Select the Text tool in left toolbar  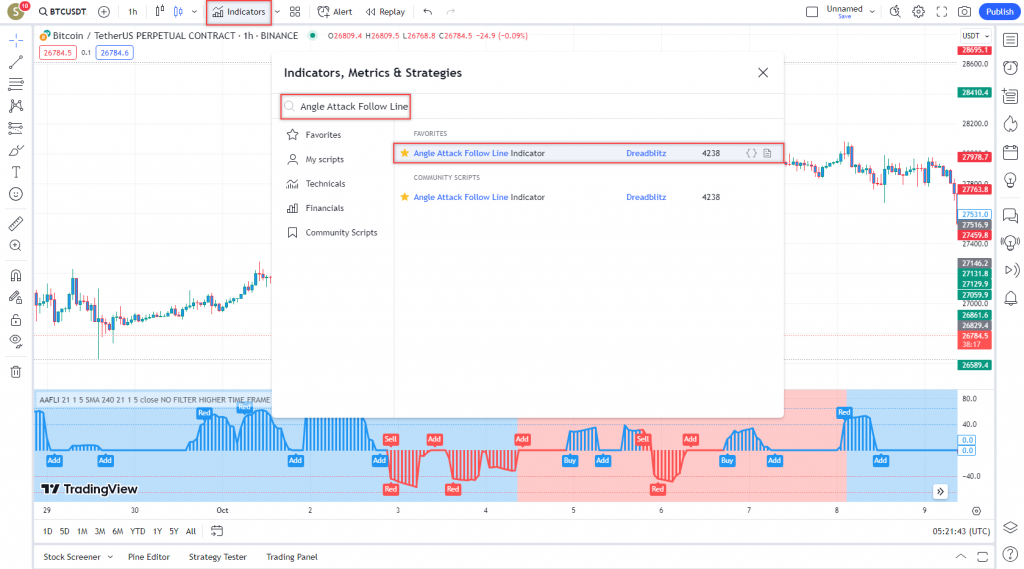[x=16, y=171]
